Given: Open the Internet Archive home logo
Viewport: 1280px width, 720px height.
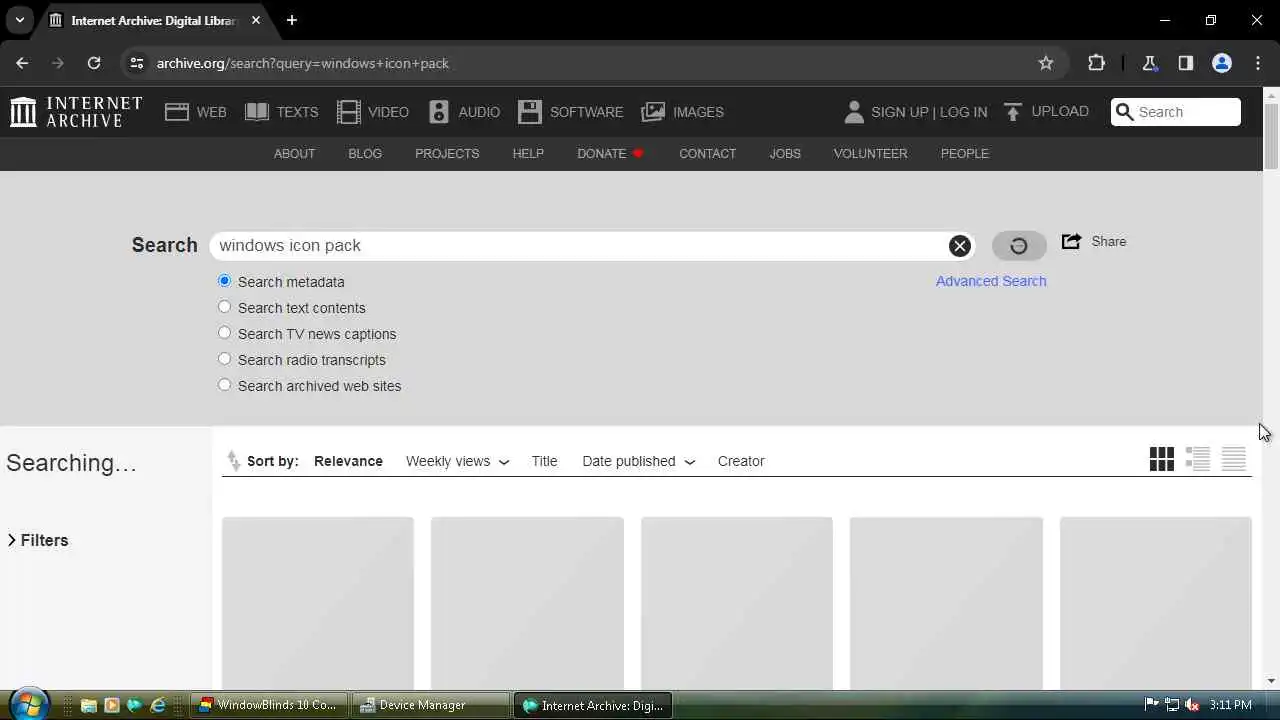Looking at the screenshot, I should [x=76, y=112].
